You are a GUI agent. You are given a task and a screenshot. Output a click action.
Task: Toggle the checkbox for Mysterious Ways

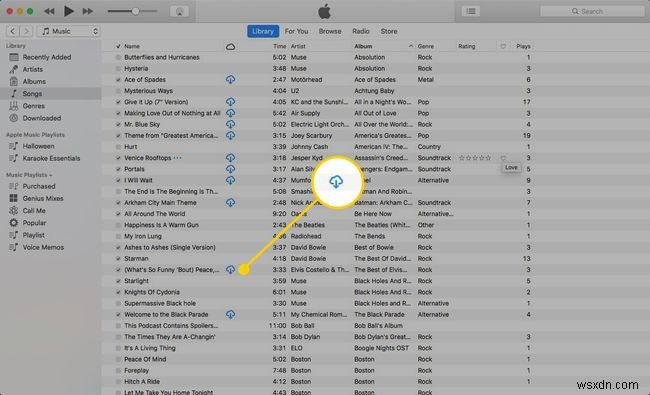point(119,91)
